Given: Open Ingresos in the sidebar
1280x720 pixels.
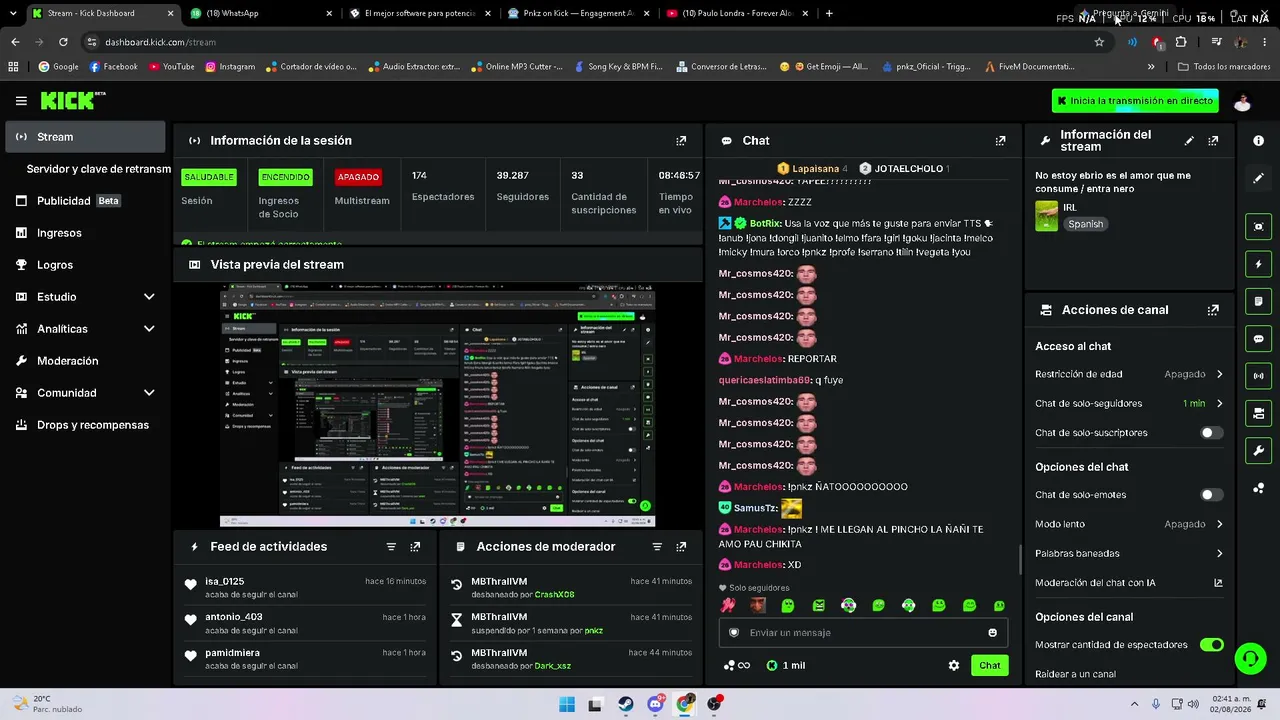Looking at the screenshot, I should [x=85, y=233].
